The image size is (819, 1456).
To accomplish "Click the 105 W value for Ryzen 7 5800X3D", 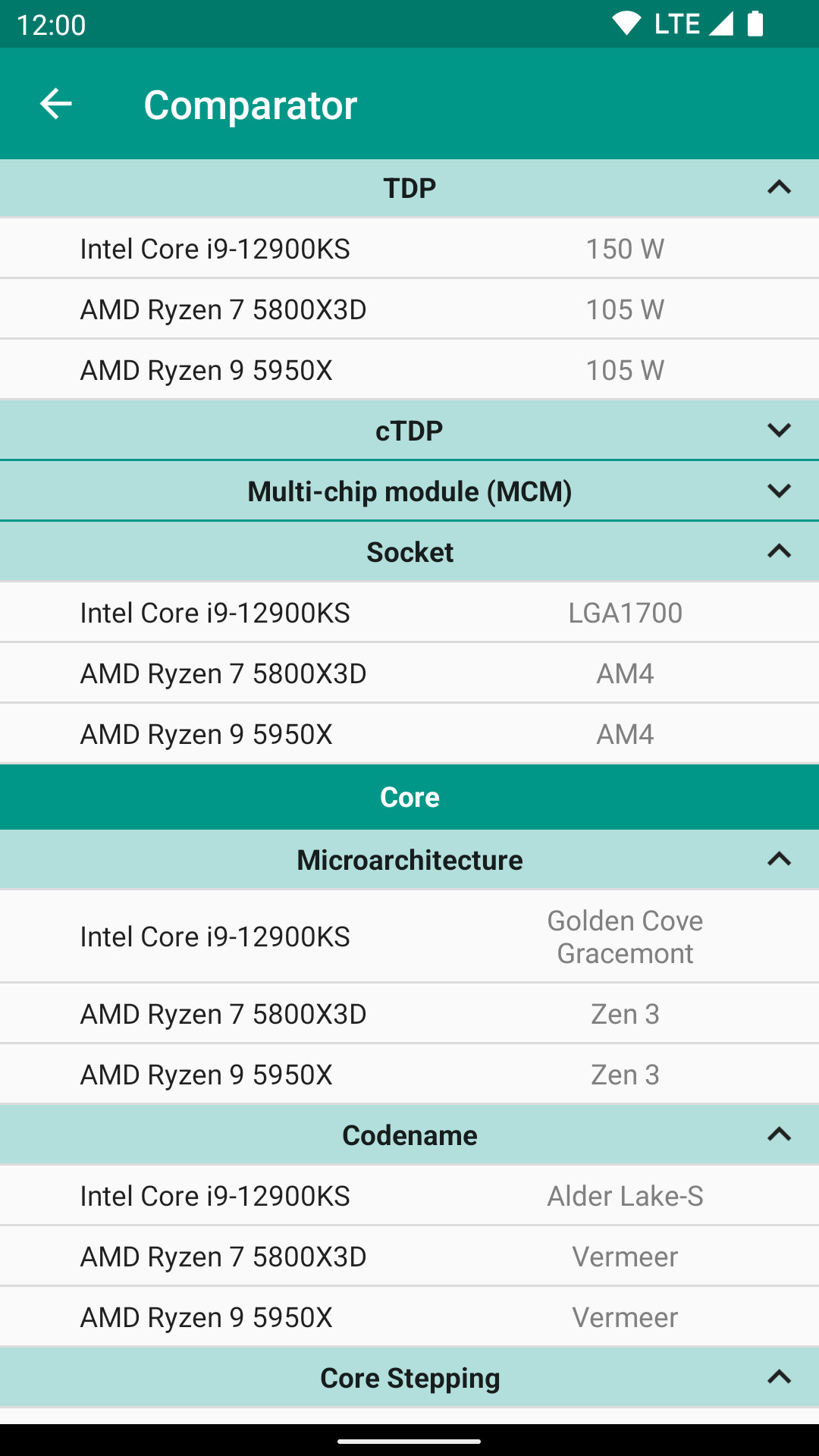I will click(625, 309).
